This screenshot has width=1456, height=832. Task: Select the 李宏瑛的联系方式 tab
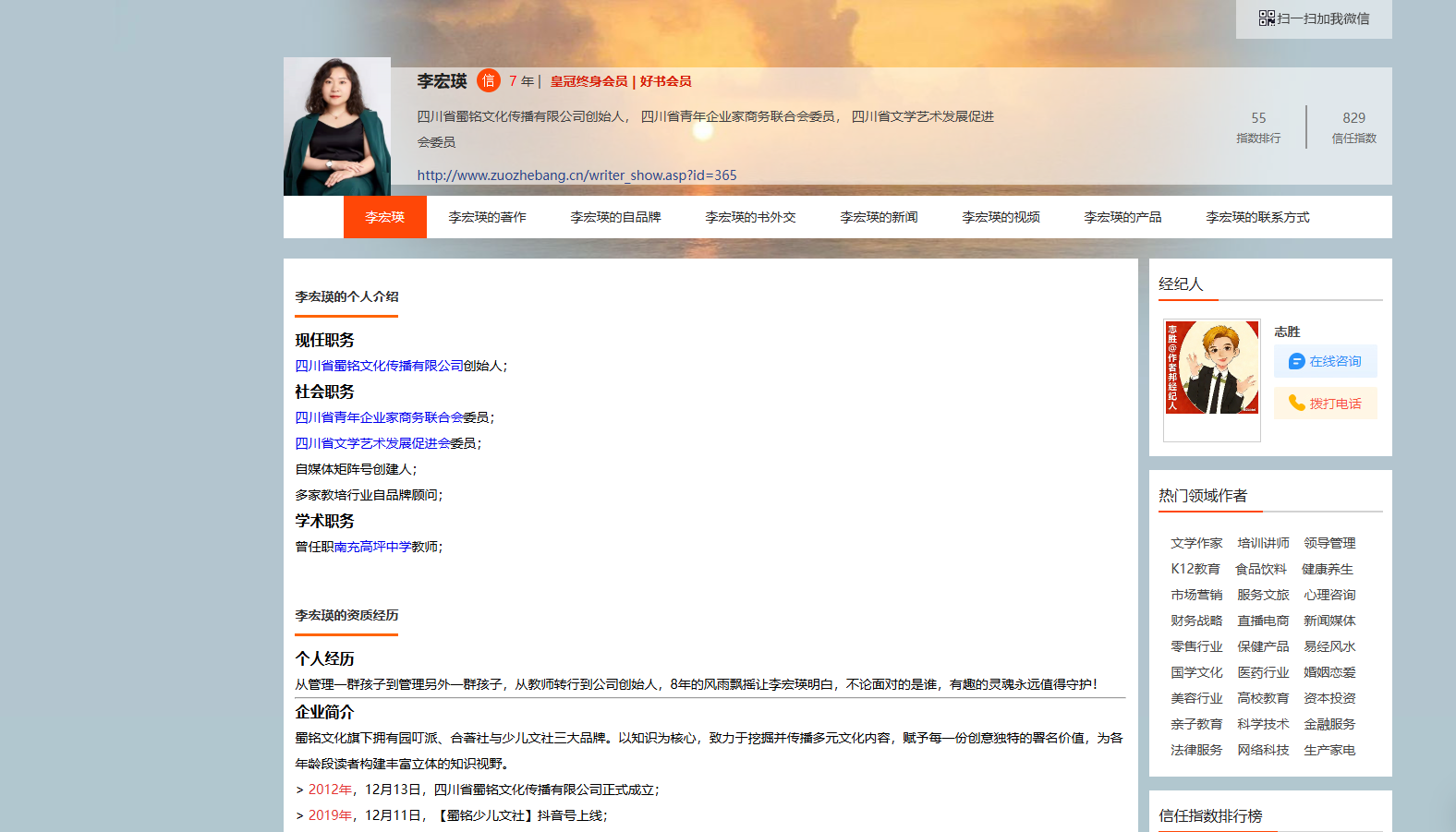[1256, 217]
